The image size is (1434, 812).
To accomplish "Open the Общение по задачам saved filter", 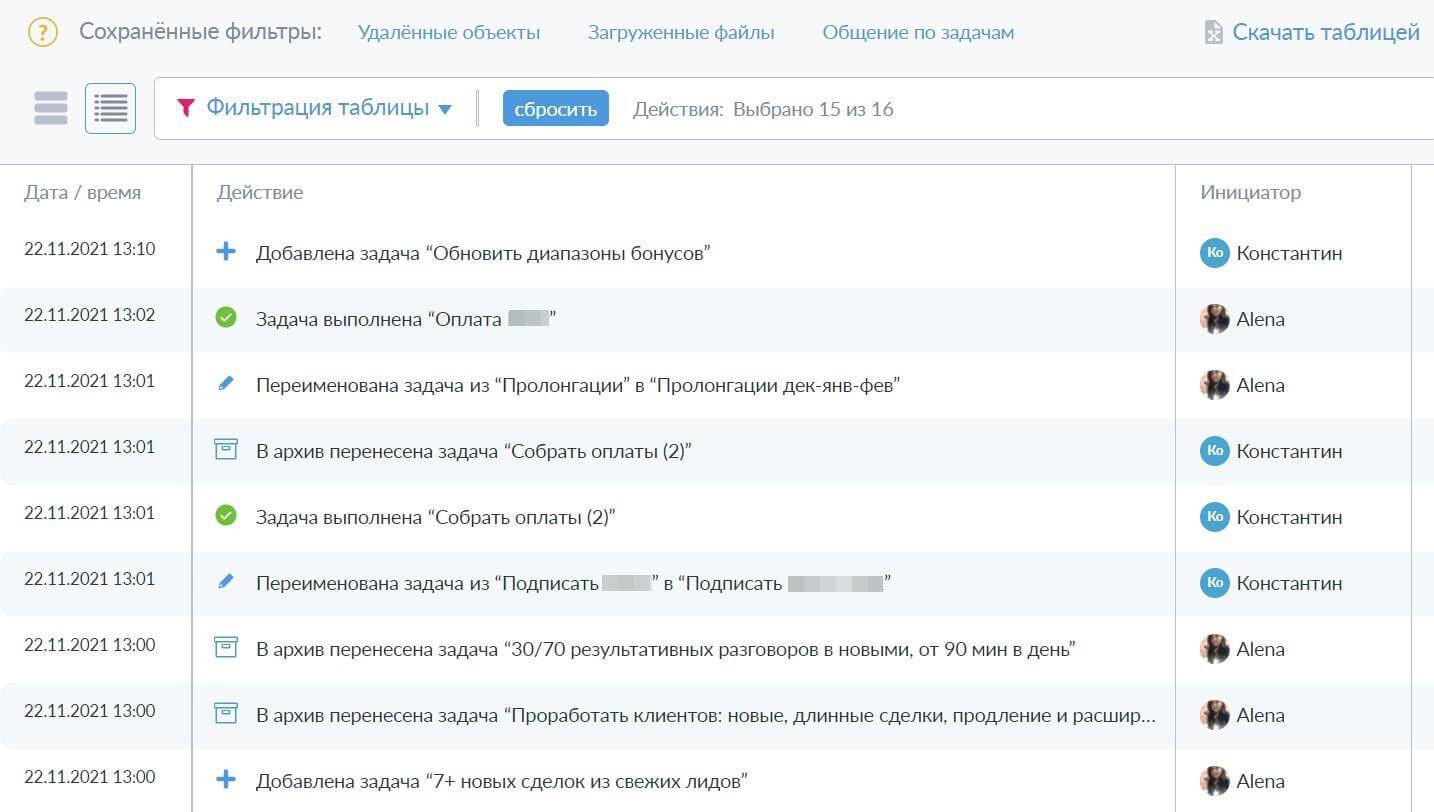I will pos(917,33).
